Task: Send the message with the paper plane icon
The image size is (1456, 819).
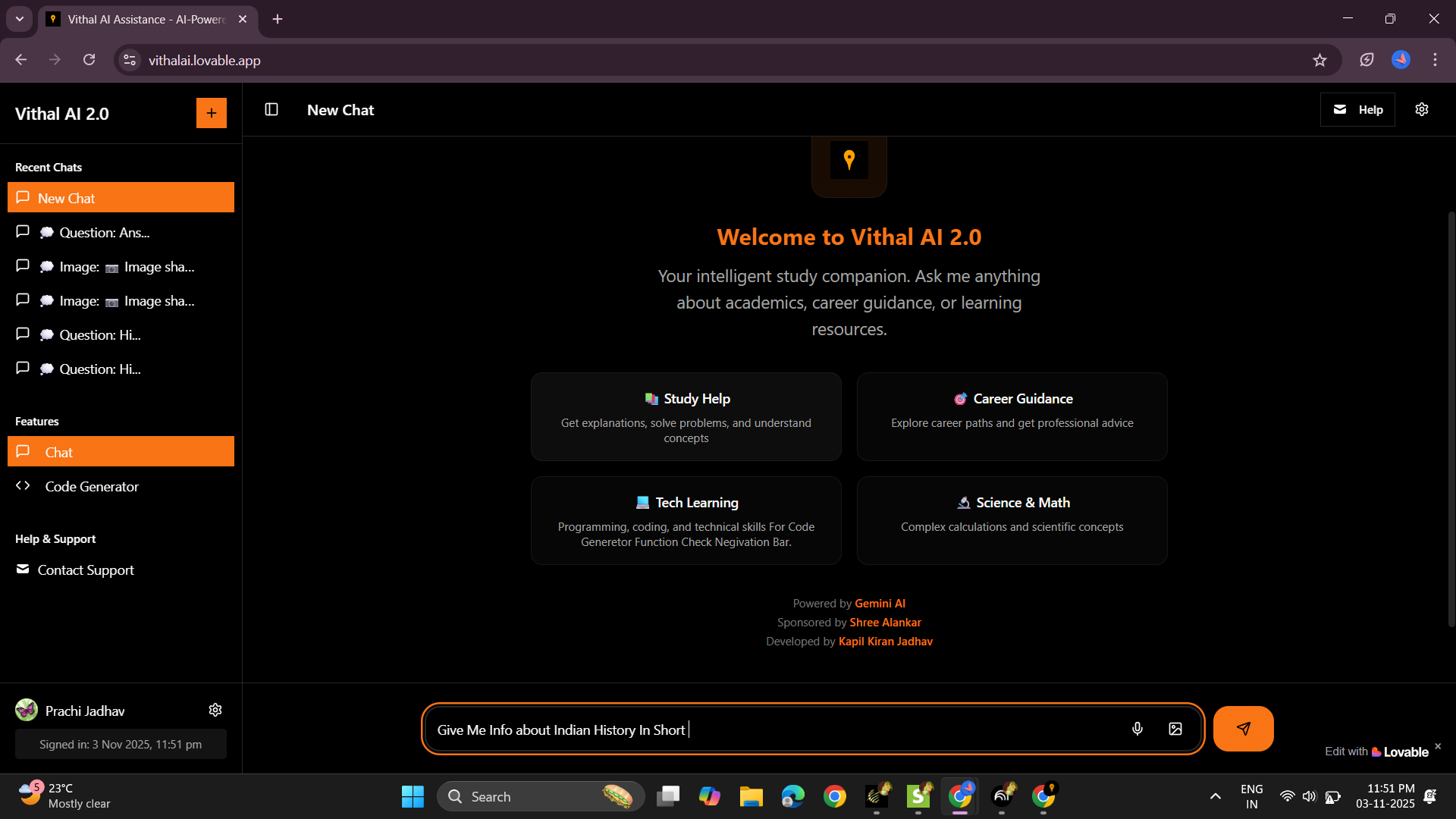Action: click(x=1242, y=729)
